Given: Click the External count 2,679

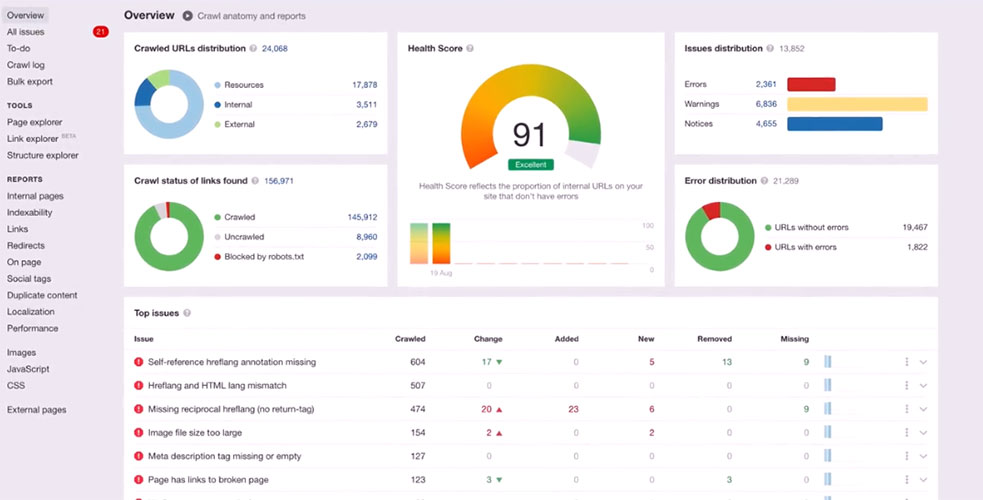Looking at the screenshot, I should click(367, 124).
